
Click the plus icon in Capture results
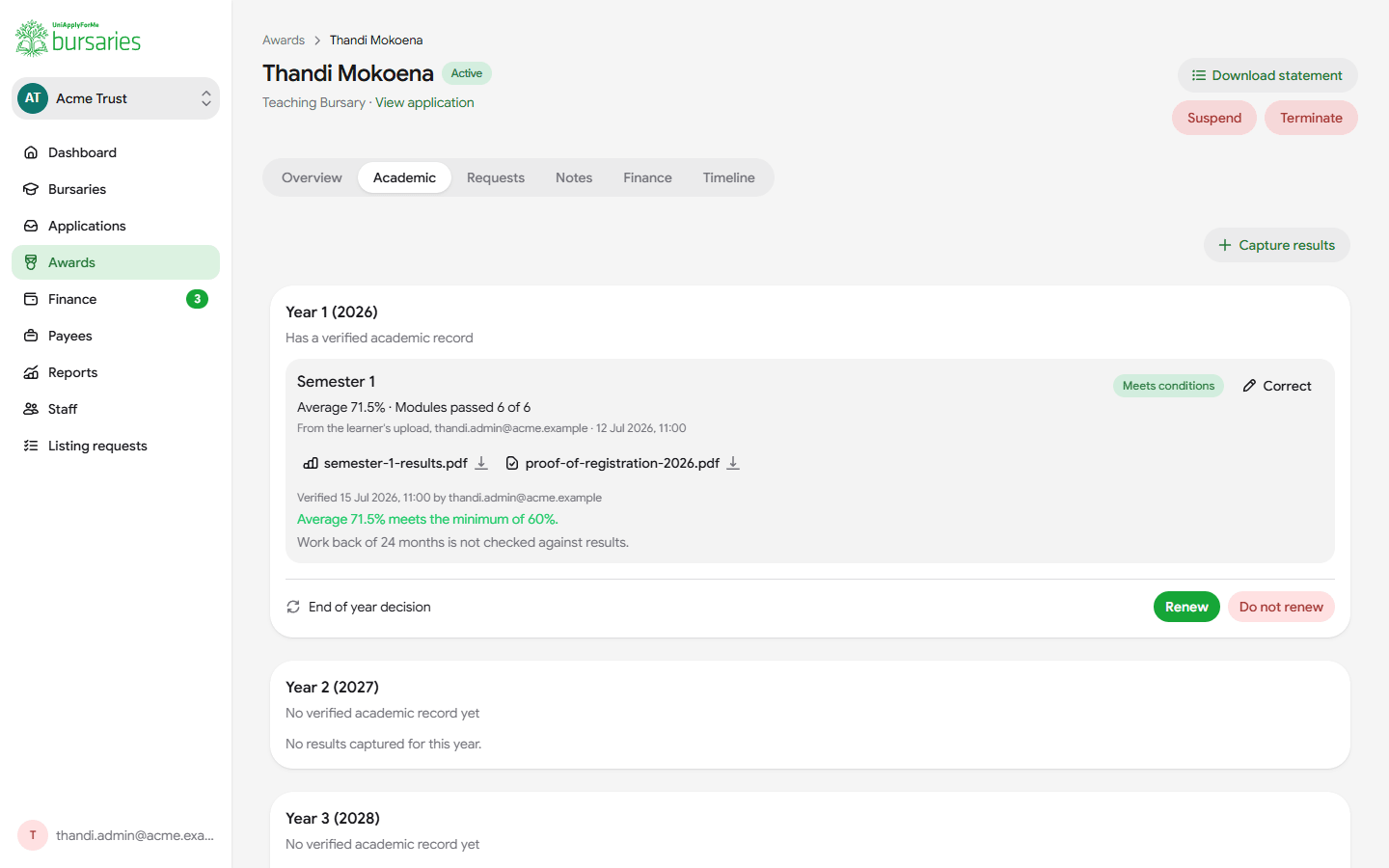(1225, 245)
